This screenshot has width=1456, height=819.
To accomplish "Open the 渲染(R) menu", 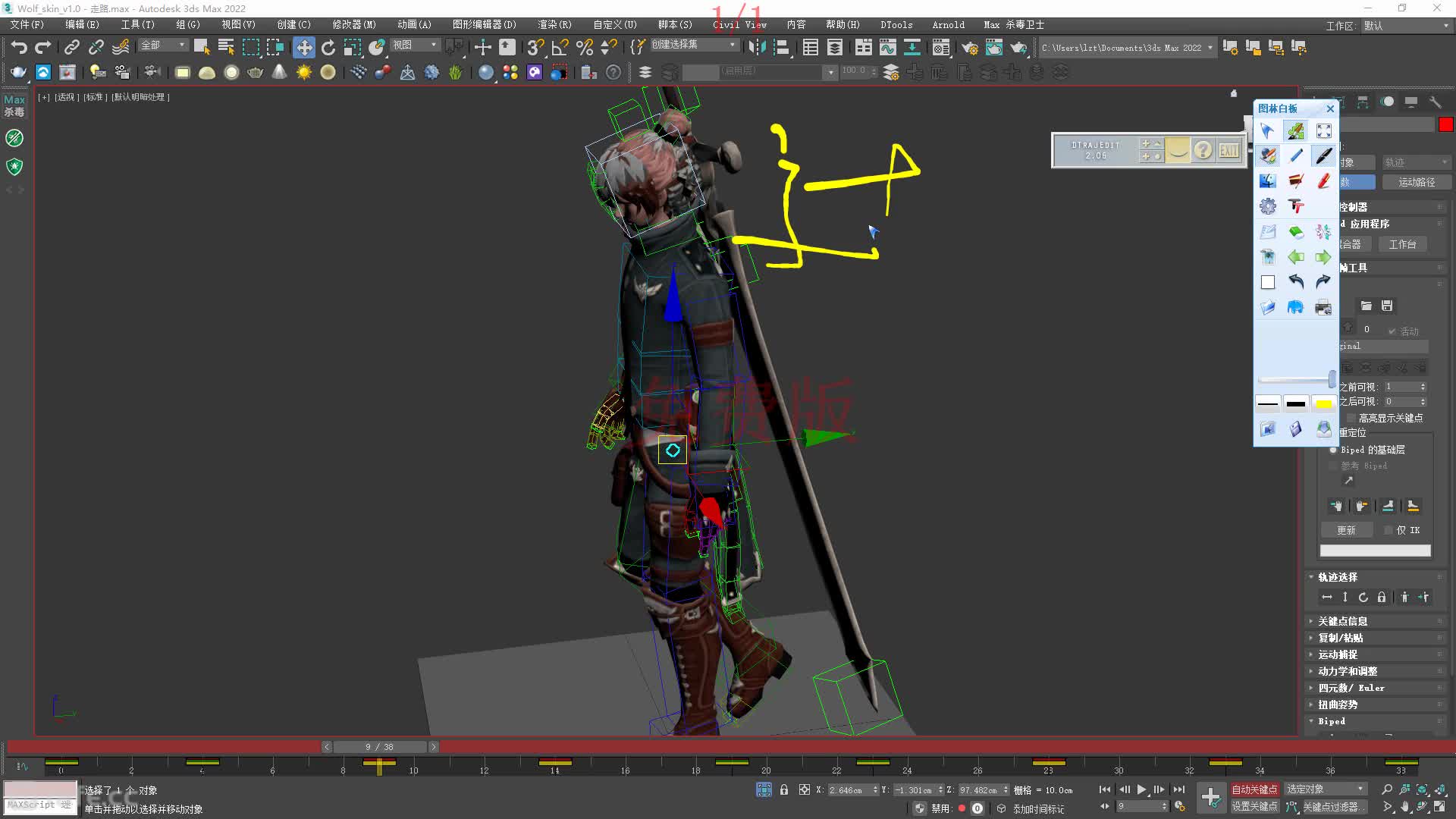I will tap(554, 25).
